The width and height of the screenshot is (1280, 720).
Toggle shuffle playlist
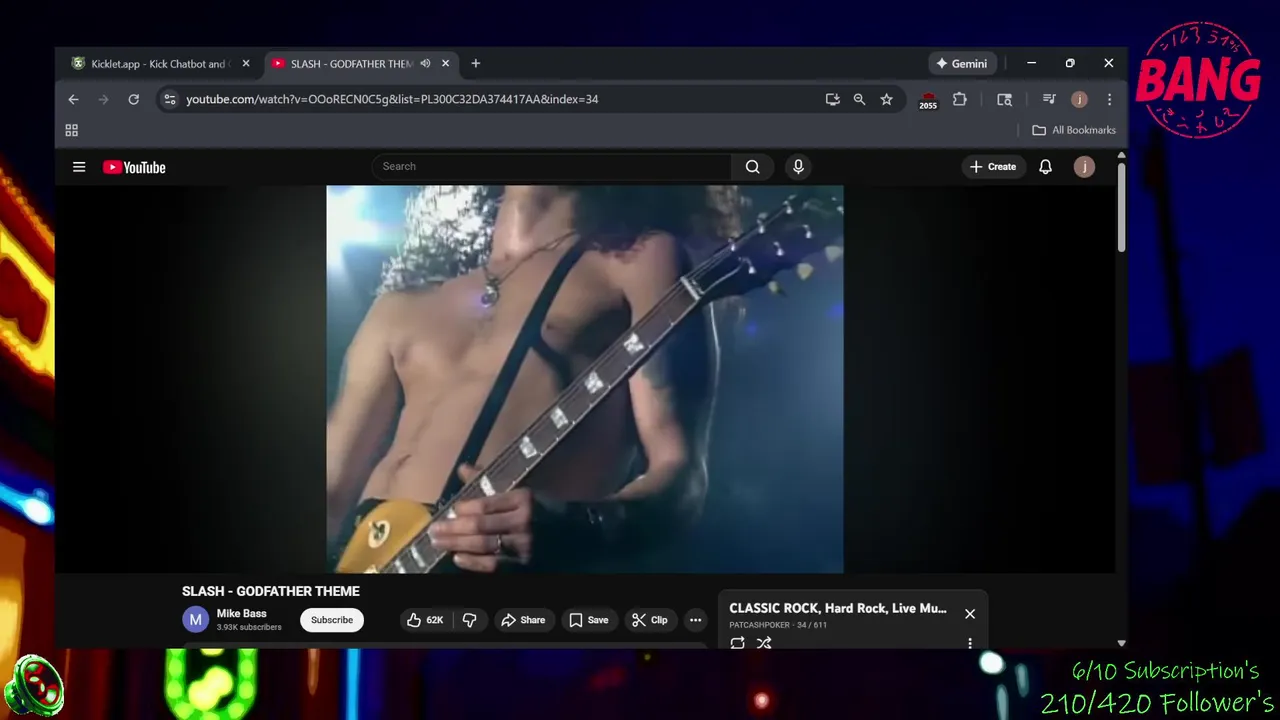pos(764,643)
